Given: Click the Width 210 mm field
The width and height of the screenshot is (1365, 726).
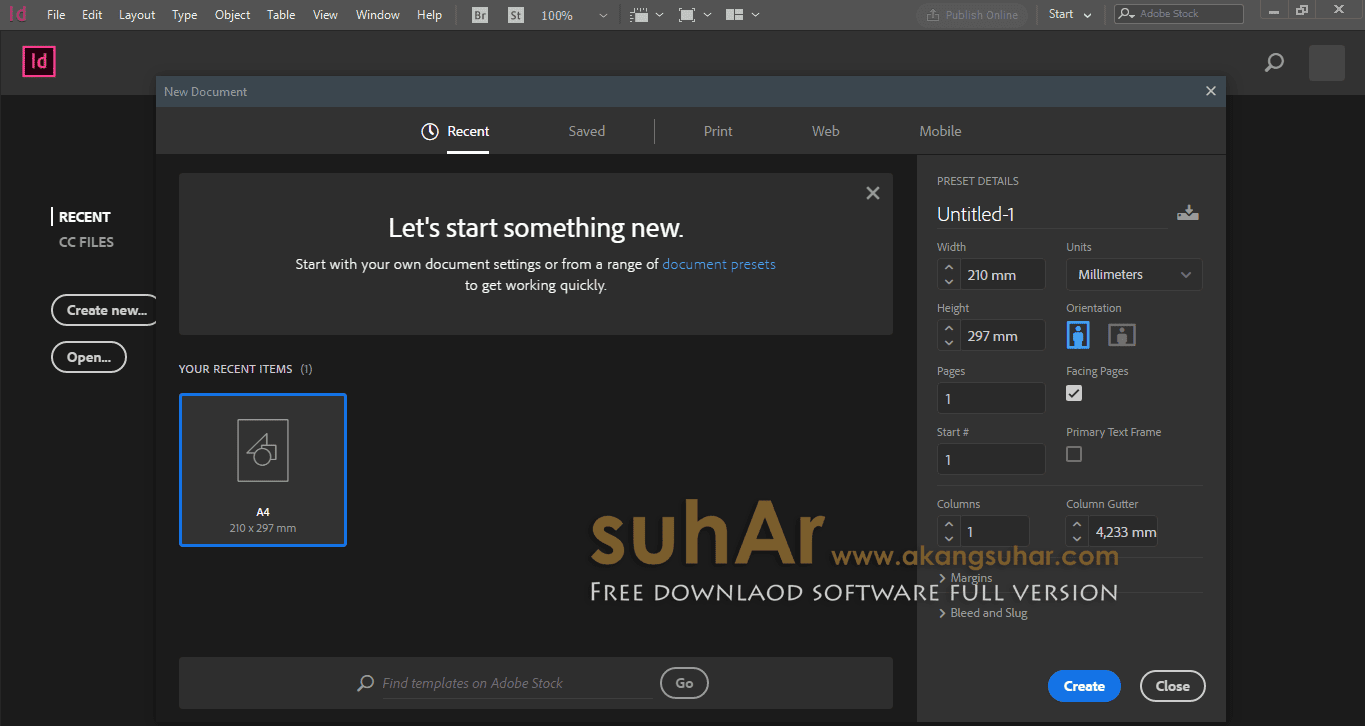Looking at the screenshot, I should pyautogui.click(x=1003, y=274).
